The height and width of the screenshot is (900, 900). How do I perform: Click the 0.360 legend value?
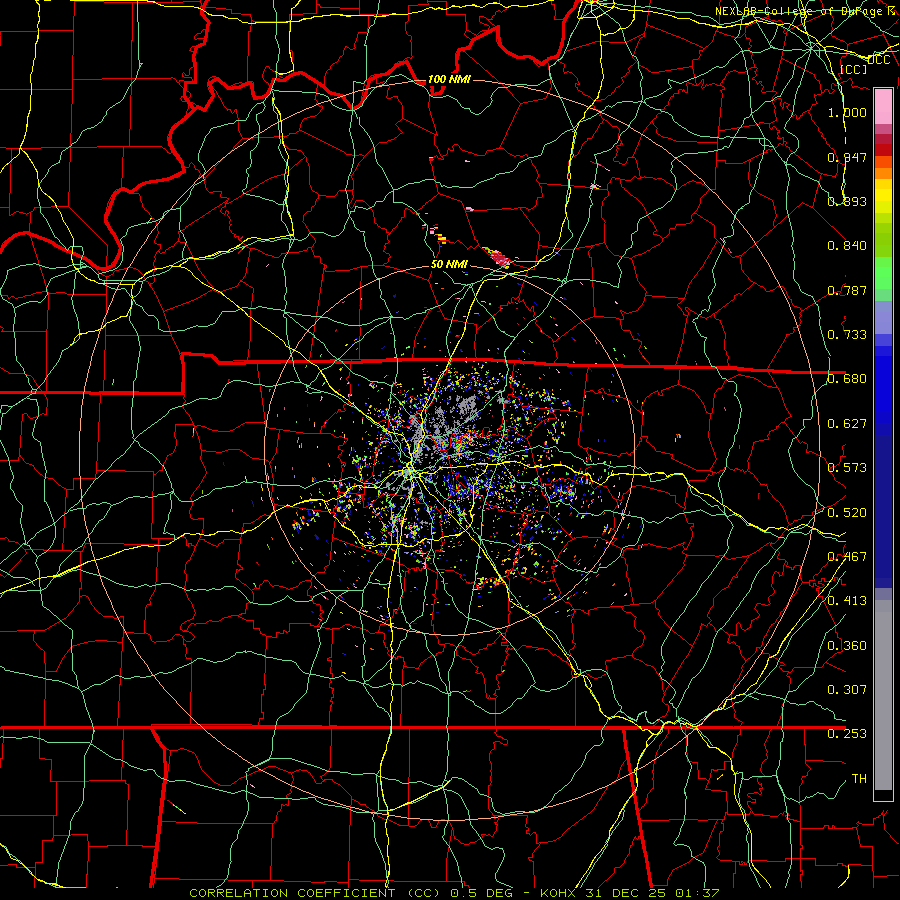coord(847,645)
